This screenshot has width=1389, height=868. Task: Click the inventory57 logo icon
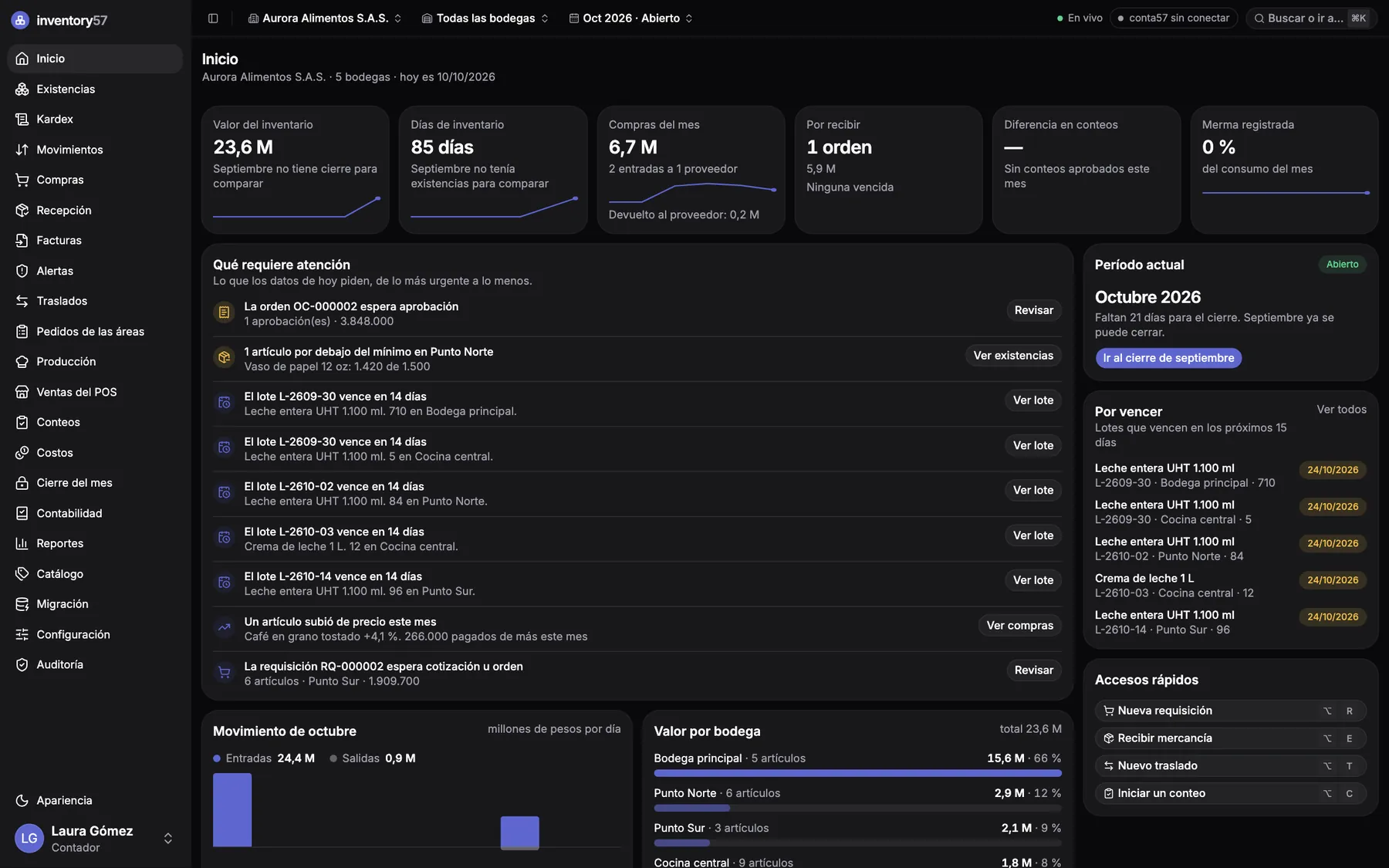pyautogui.click(x=20, y=20)
